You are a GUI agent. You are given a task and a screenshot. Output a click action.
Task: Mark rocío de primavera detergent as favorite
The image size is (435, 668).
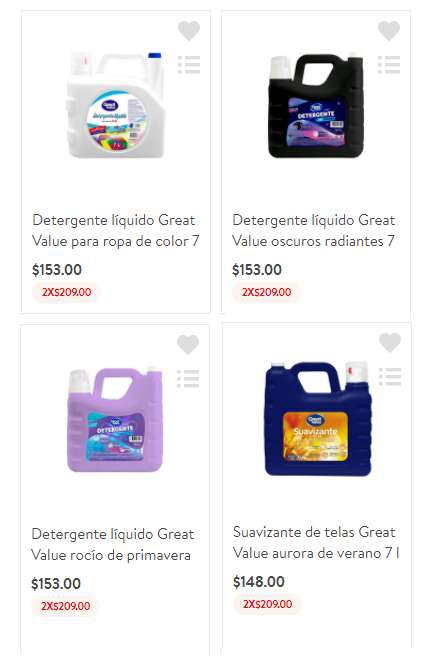tap(188, 344)
